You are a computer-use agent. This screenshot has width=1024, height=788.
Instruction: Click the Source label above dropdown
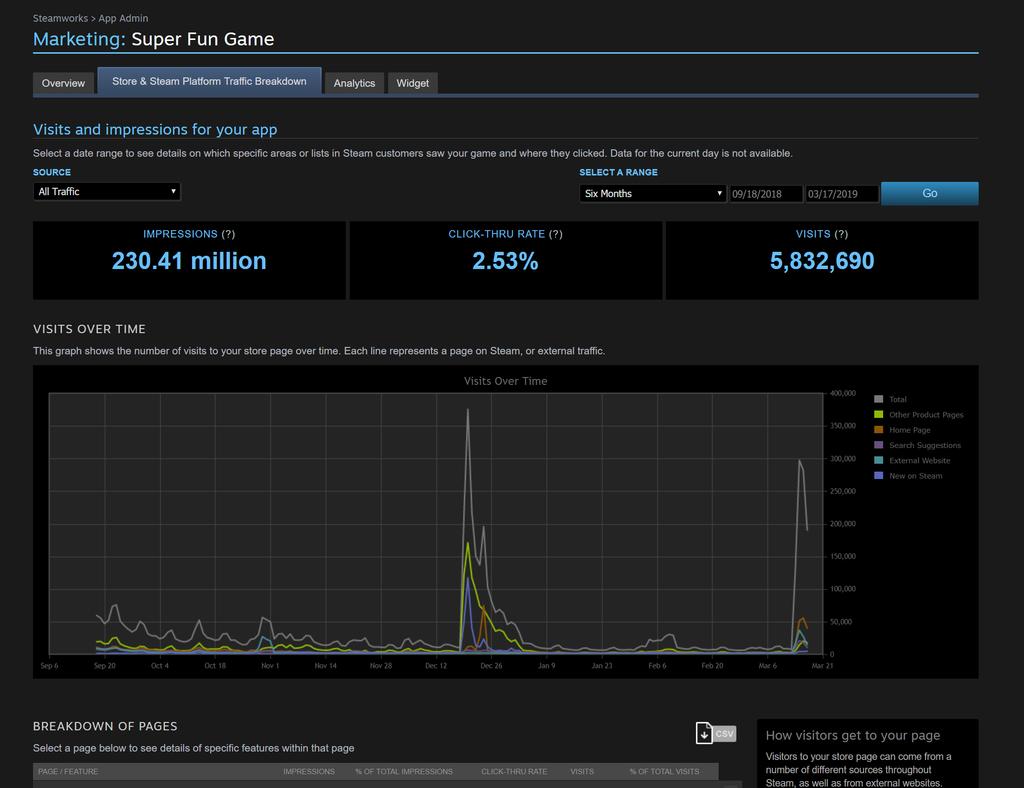click(52, 172)
